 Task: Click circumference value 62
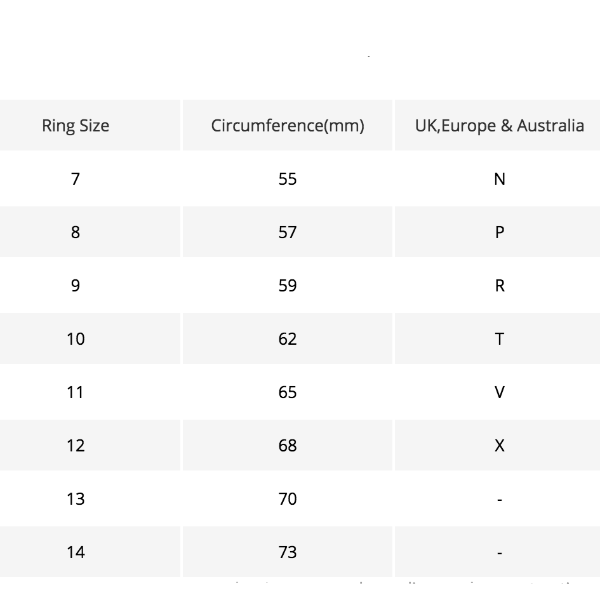click(288, 339)
